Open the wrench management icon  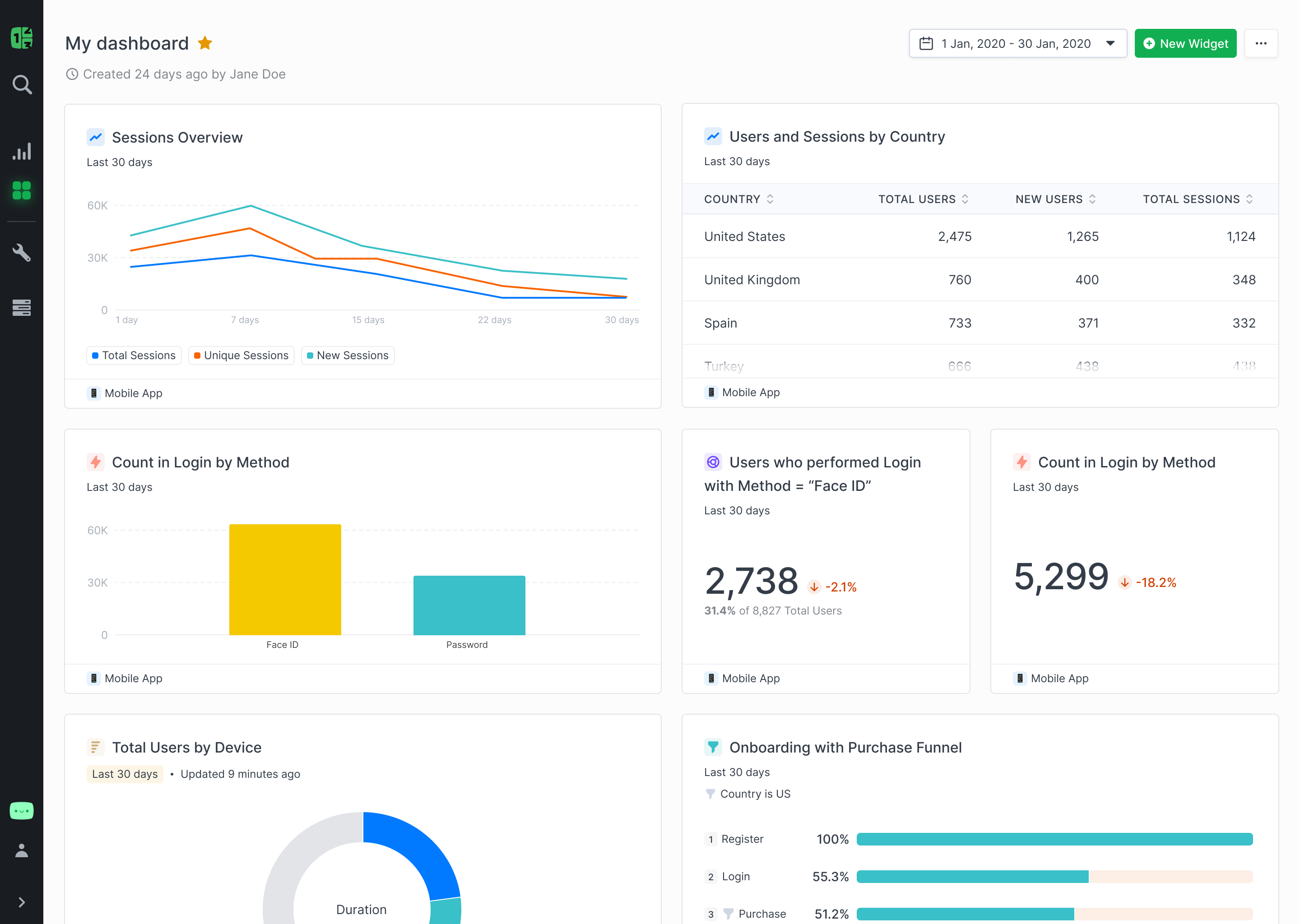22,252
